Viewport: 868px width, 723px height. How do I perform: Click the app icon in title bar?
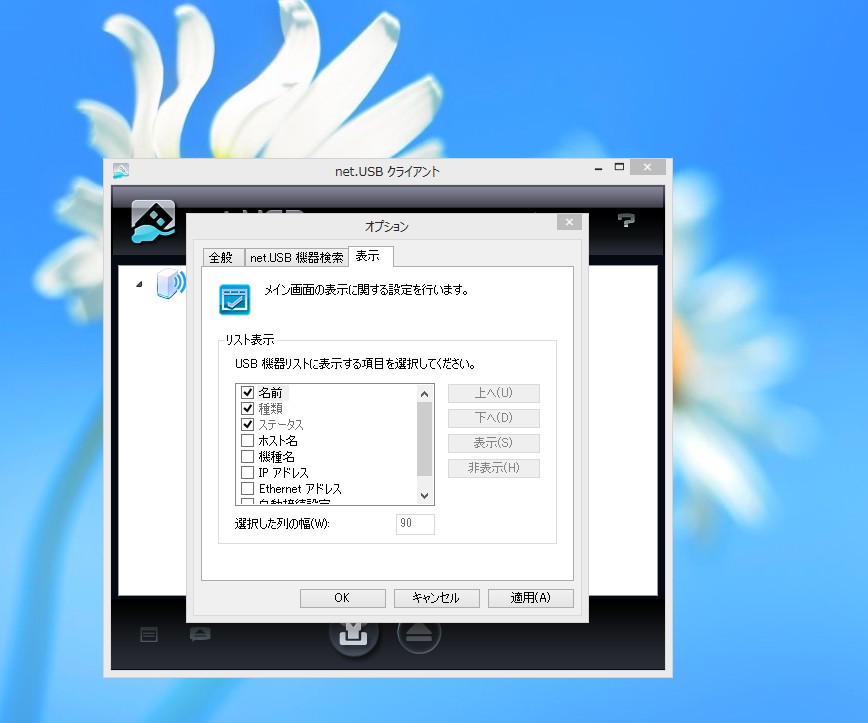[x=121, y=171]
